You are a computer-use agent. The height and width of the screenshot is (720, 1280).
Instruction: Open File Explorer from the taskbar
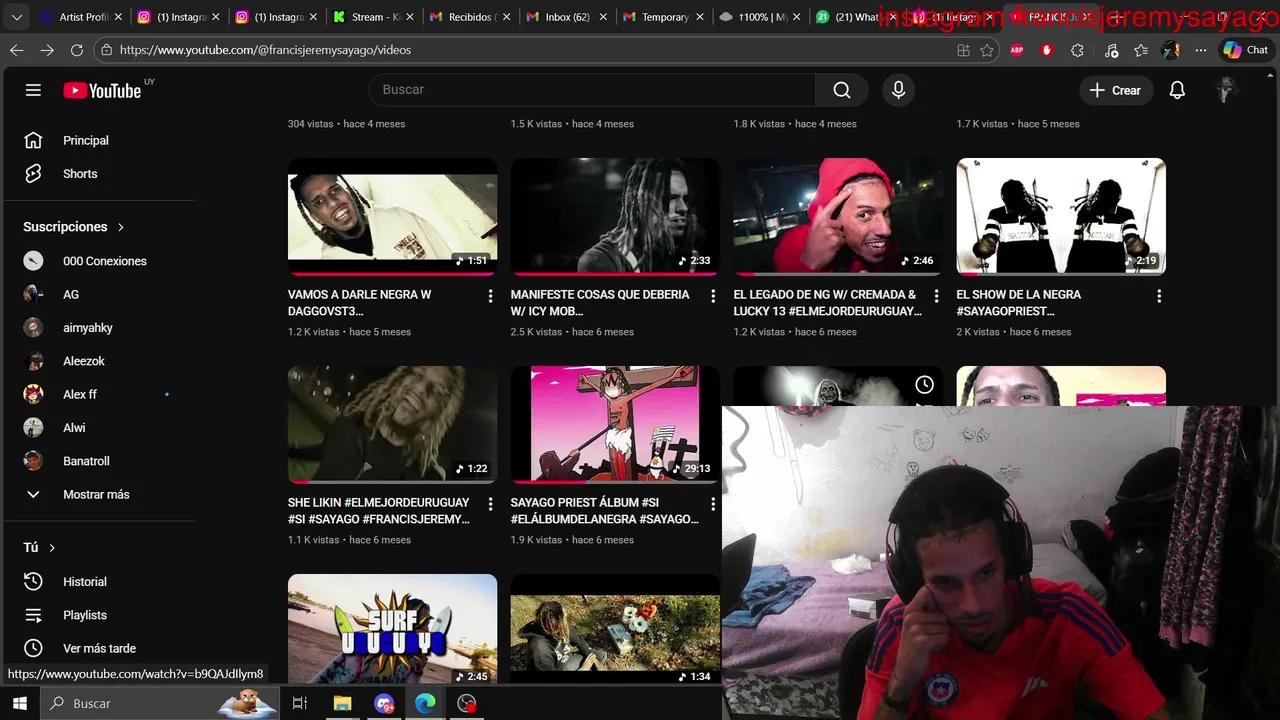point(342,704)
